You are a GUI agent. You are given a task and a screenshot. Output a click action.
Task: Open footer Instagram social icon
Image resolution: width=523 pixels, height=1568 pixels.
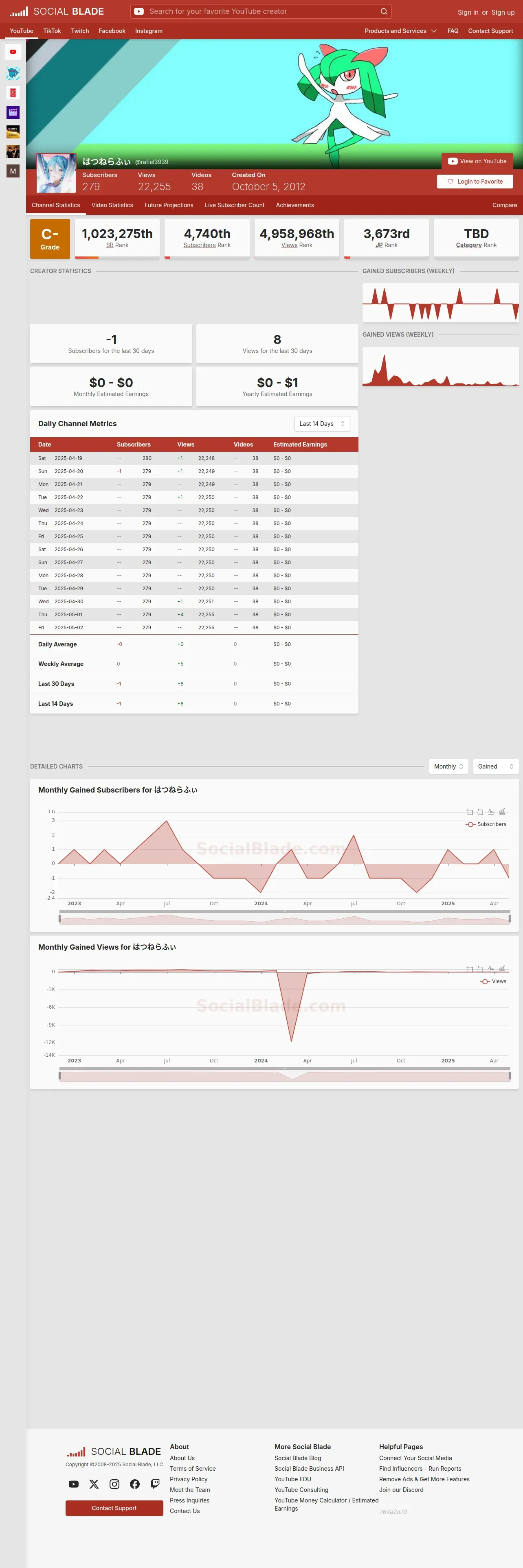click(114, 1484)
